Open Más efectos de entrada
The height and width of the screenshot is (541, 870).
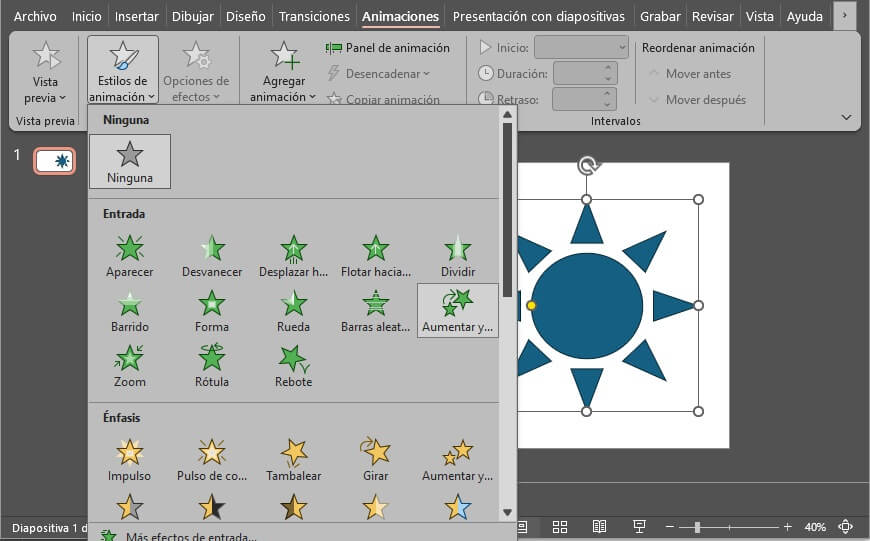point(178,535)
